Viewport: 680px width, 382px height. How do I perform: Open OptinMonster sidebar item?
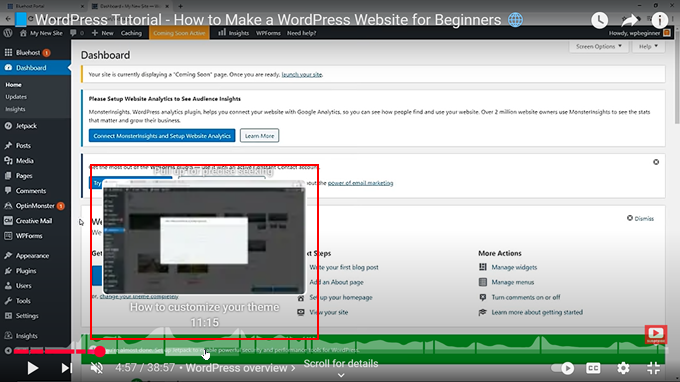pyautogui.click(x=35, y=206)
